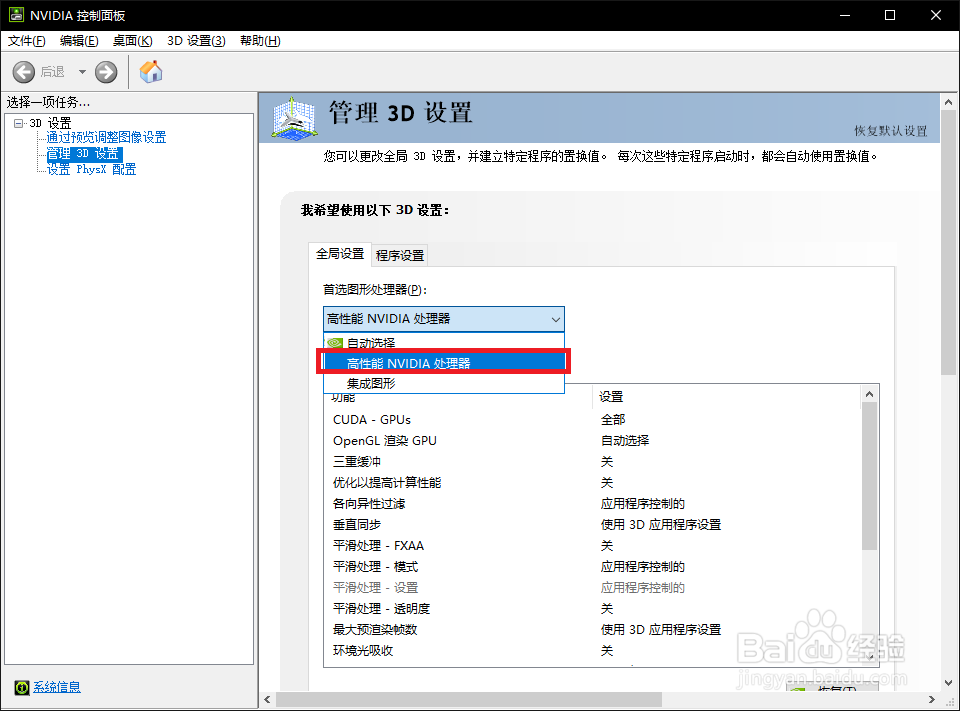Open the 文件(F) menu
The width and height of the screenshot is (960, 711).
pyautogui.click(x=26, y=41)
